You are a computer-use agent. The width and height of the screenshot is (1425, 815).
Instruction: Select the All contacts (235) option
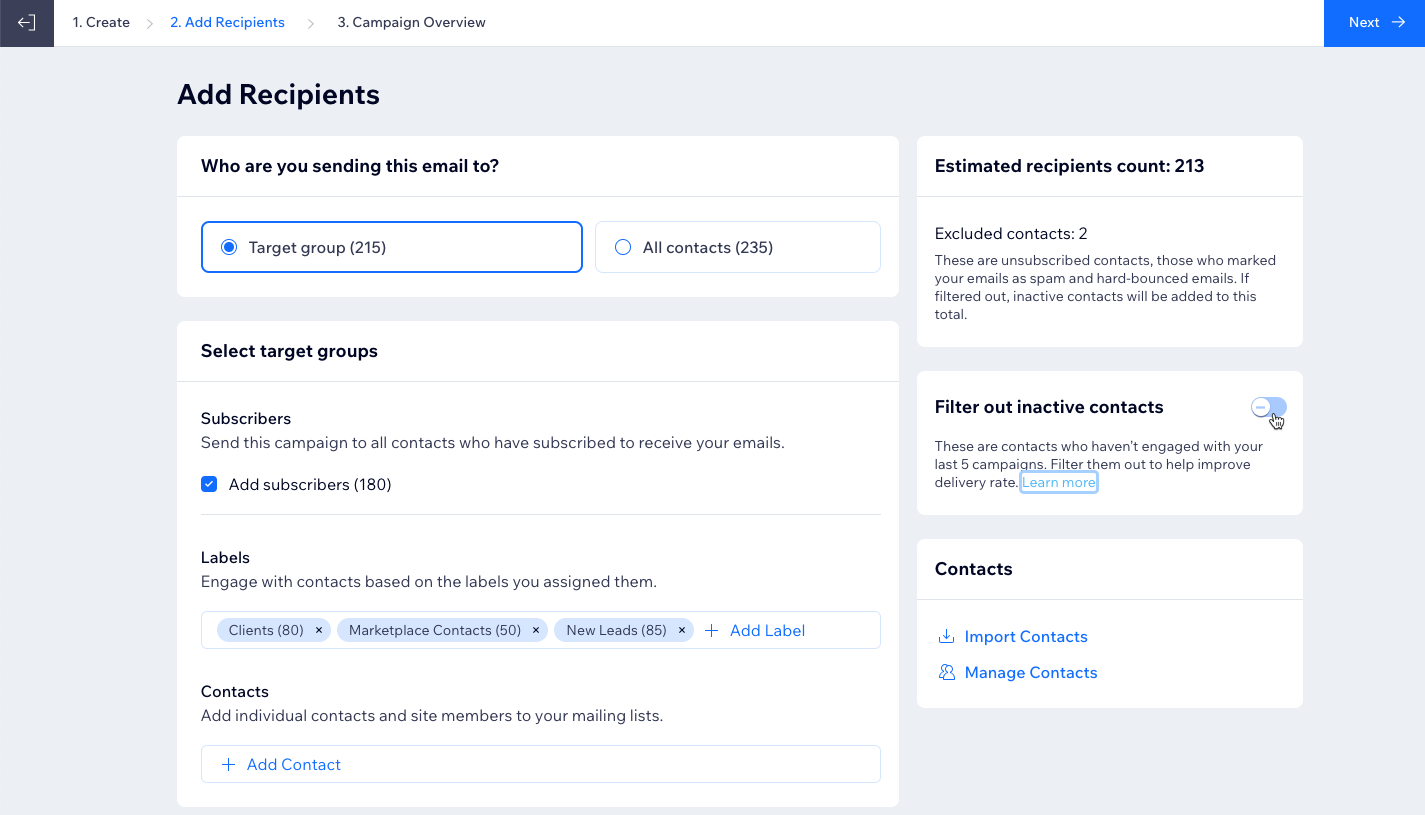[623, 247]
